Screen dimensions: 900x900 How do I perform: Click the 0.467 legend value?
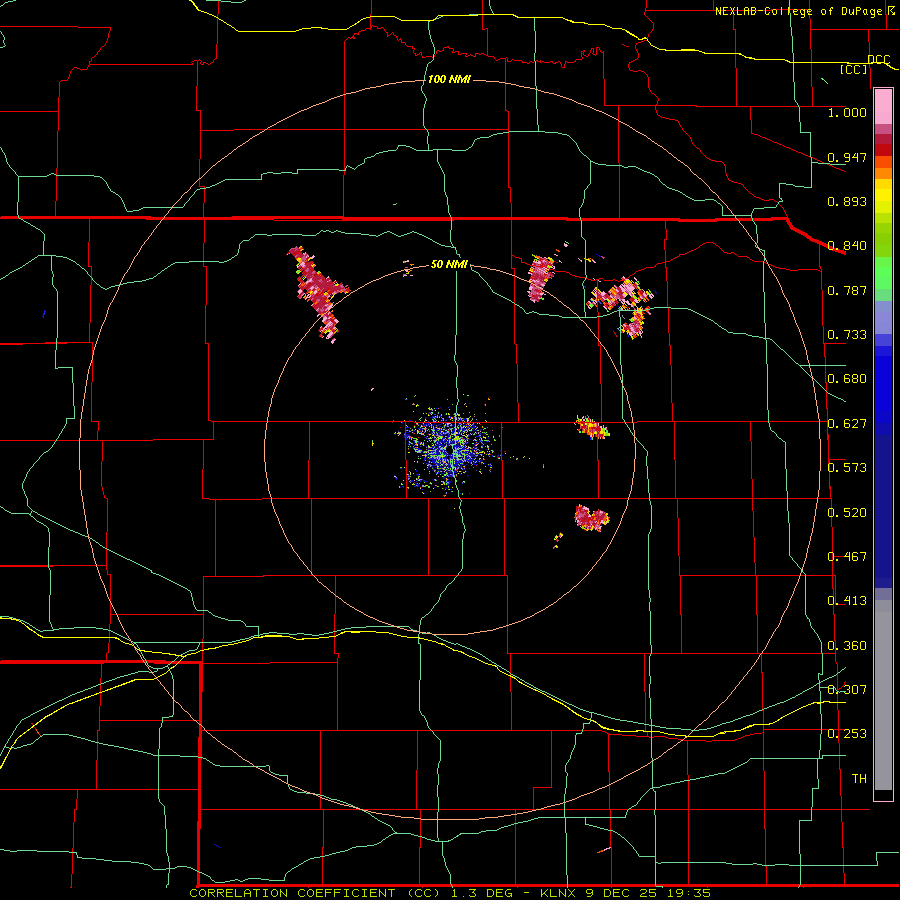(847, 557)
